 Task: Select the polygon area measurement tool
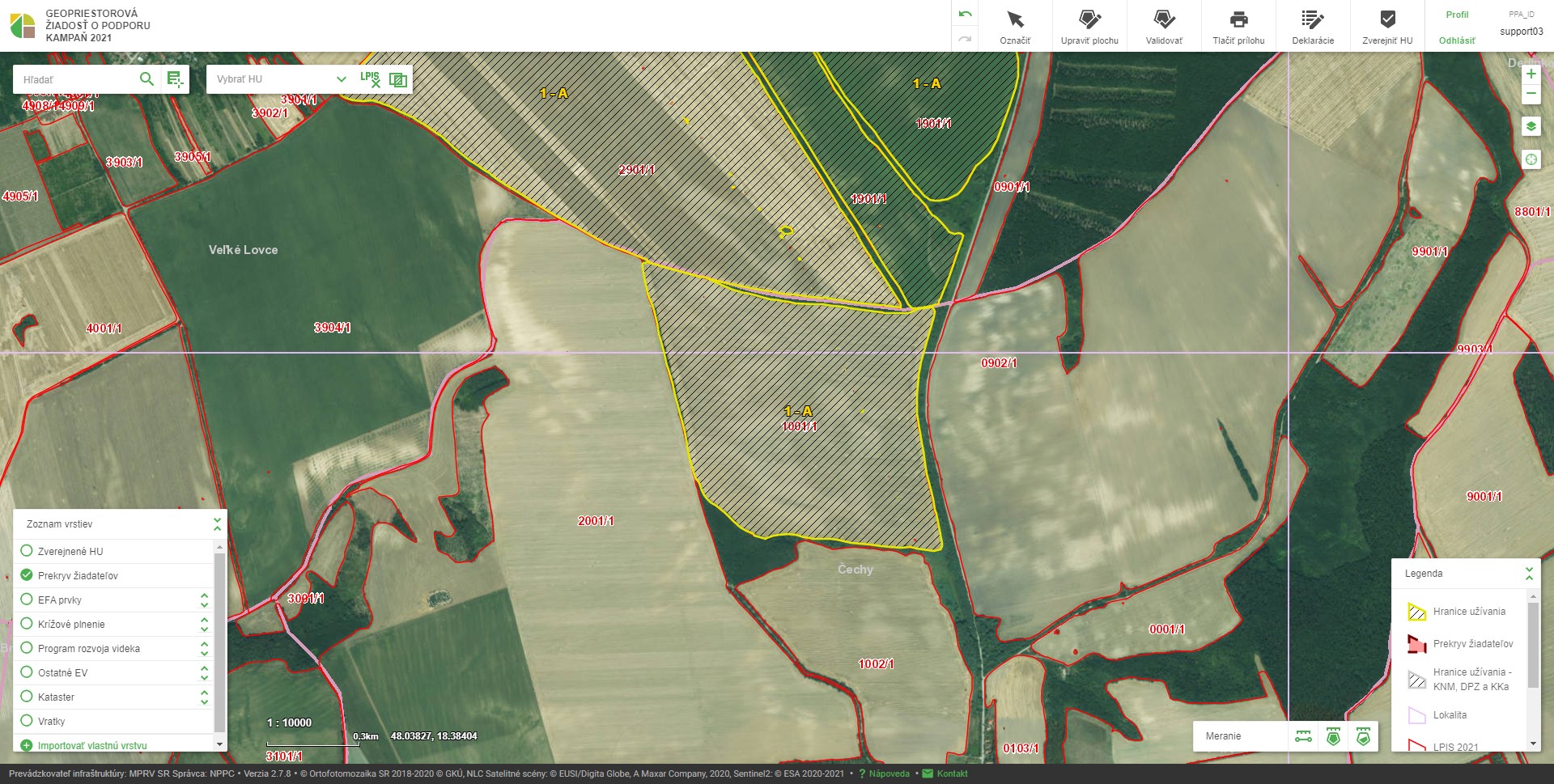pyautogui.click(x=1333, y=736)
